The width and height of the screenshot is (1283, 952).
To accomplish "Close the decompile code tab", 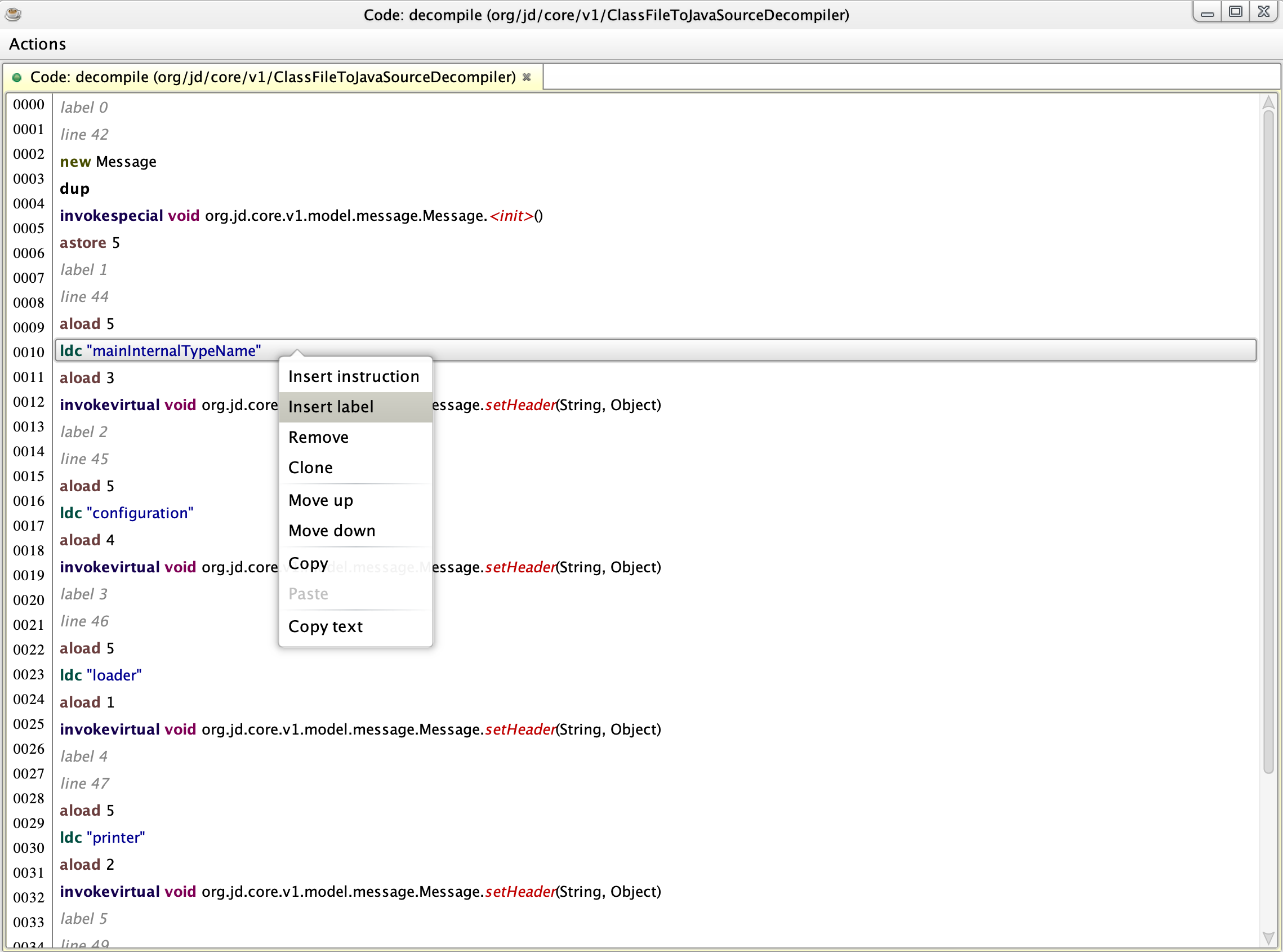I will click(526, 77).
